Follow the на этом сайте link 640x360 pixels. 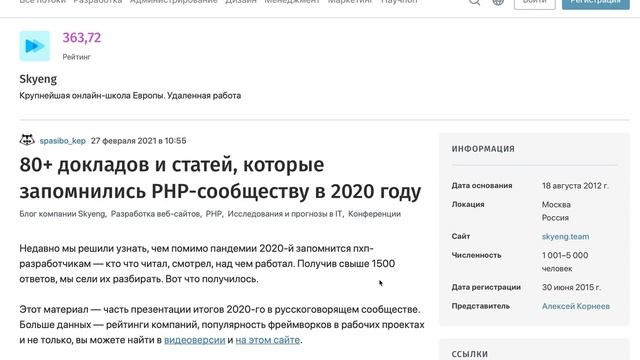[x=268, y=340]
